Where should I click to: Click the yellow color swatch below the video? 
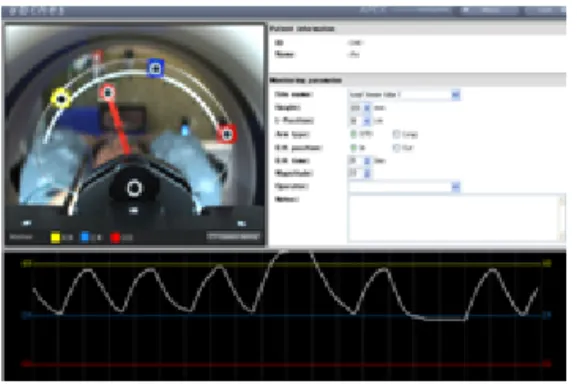coord(55,238)
